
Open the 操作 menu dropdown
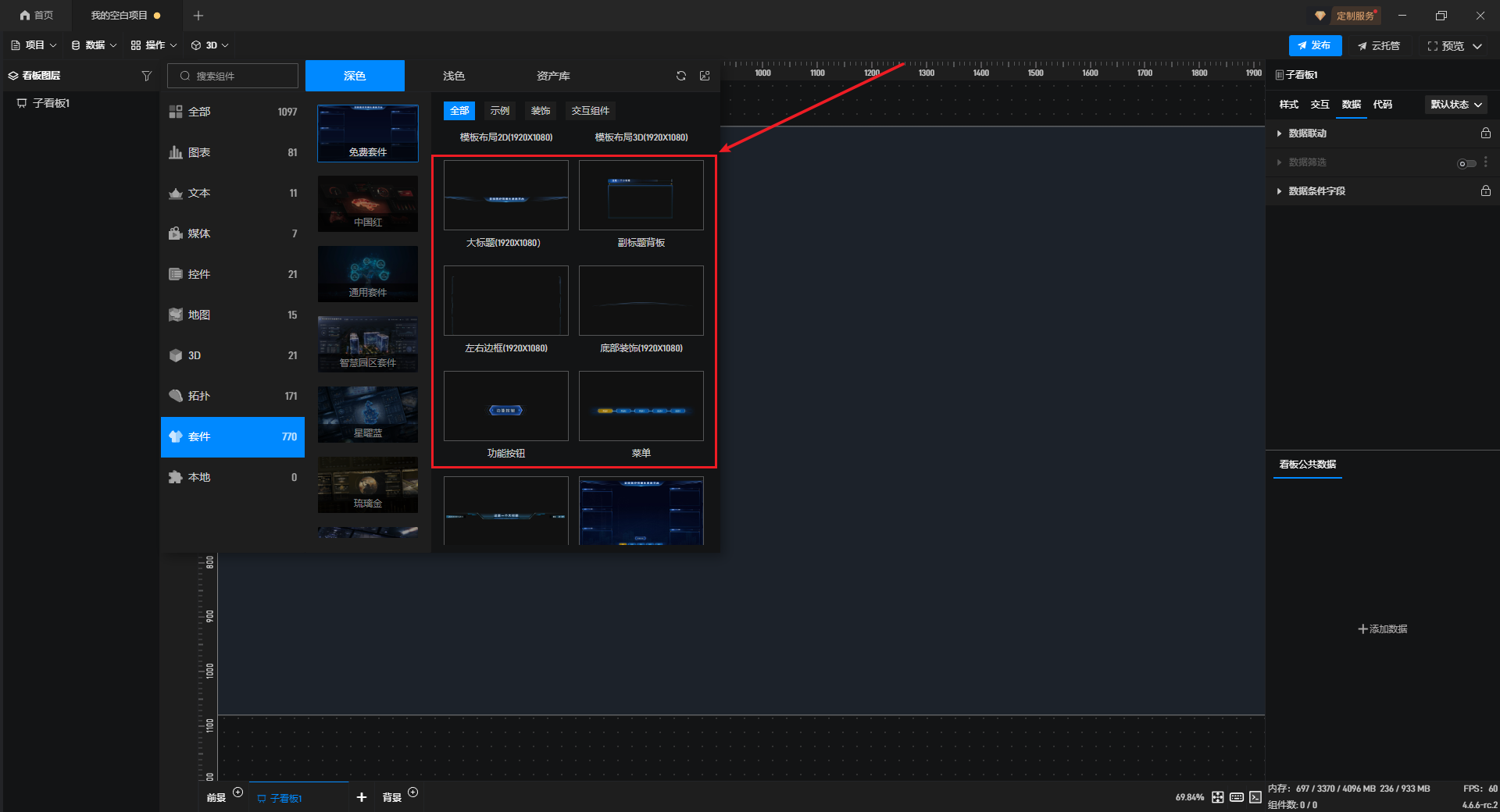154,45
